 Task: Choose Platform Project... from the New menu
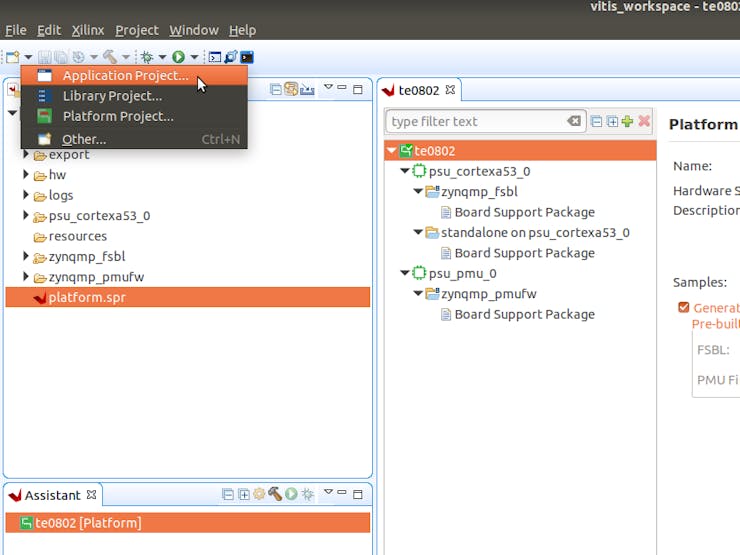(134, 116)
